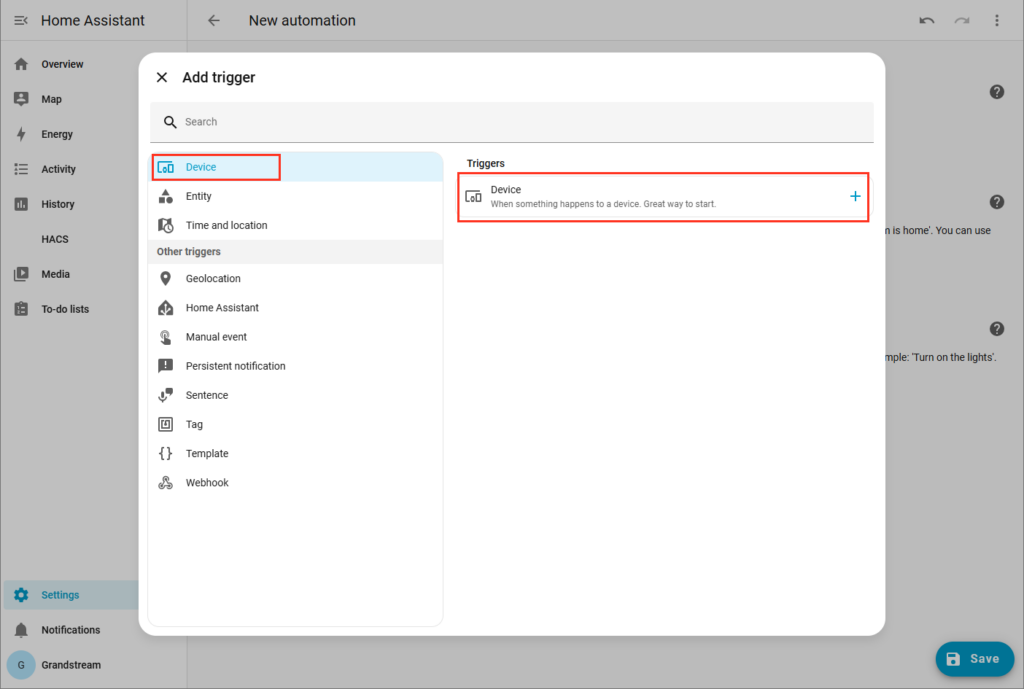This screenshot has height=689, width=1024.
Task: Click the Device trigger description text
Action: [x=603, y=204]
